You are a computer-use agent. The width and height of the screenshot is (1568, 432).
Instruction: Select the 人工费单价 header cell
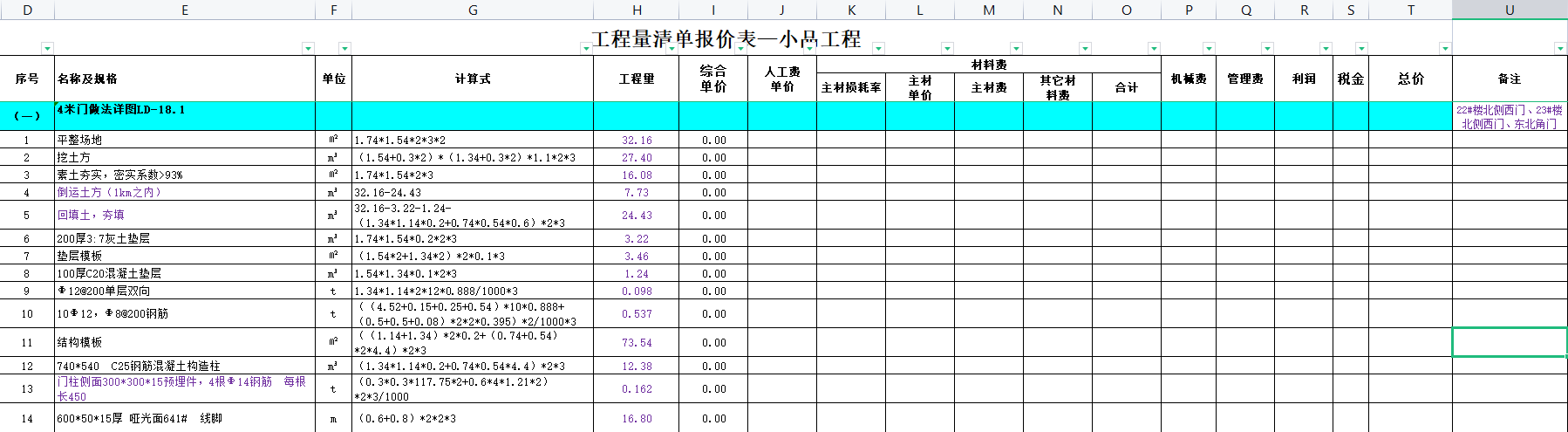tap(782, 79)
